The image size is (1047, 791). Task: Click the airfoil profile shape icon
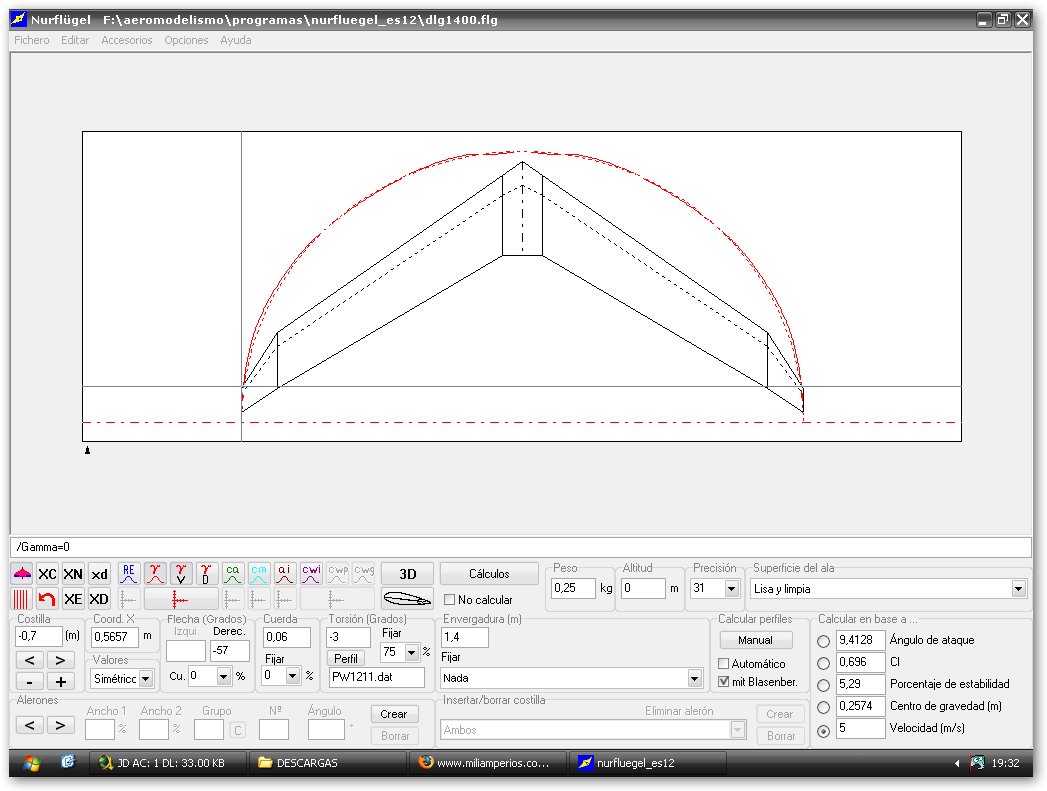(x=406, y=600)
